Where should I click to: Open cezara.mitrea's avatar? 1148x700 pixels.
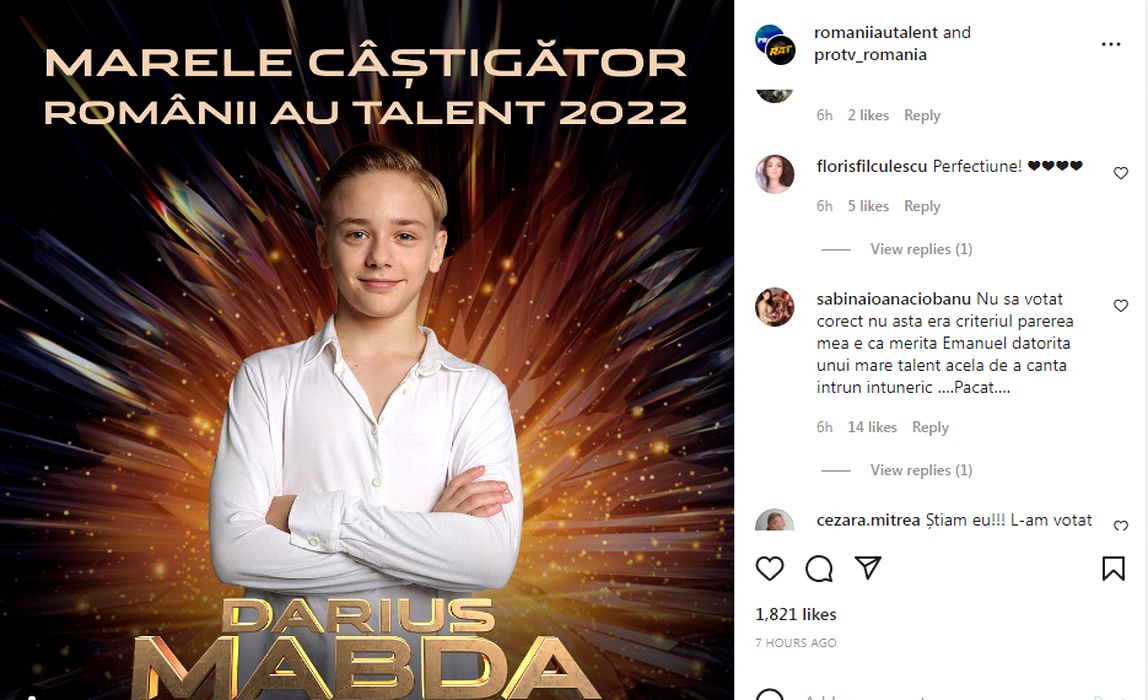click(x=775, y=522)
